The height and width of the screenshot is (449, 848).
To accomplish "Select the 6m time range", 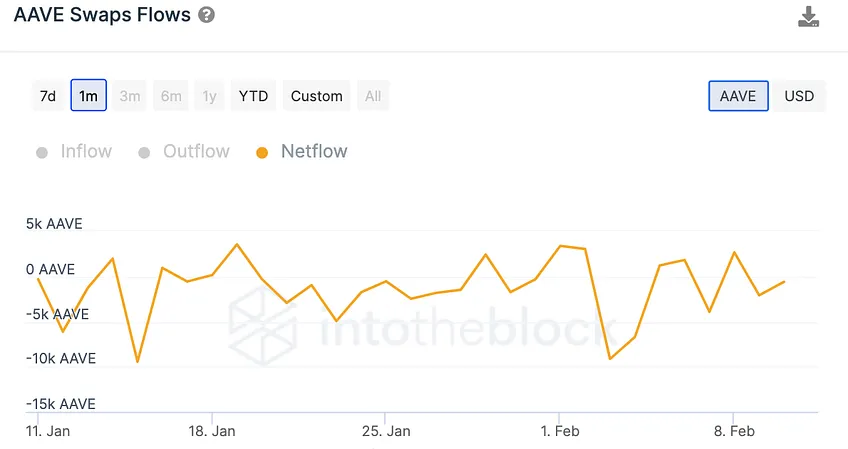I will (171, 96).
